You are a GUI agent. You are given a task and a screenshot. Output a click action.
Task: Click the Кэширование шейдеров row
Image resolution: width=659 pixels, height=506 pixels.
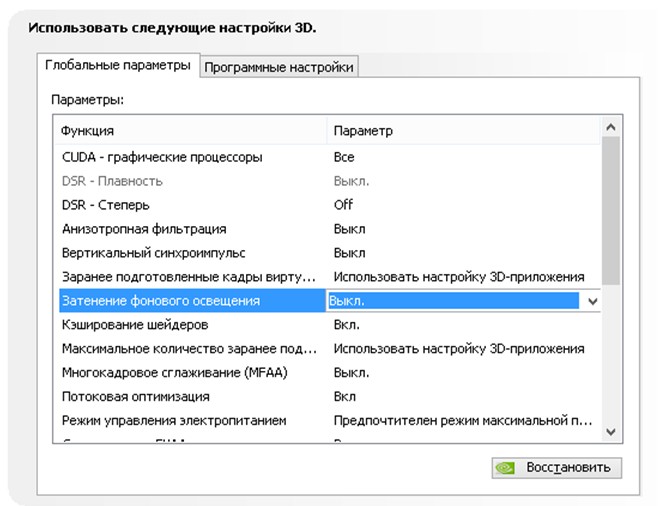pos(134,325)
